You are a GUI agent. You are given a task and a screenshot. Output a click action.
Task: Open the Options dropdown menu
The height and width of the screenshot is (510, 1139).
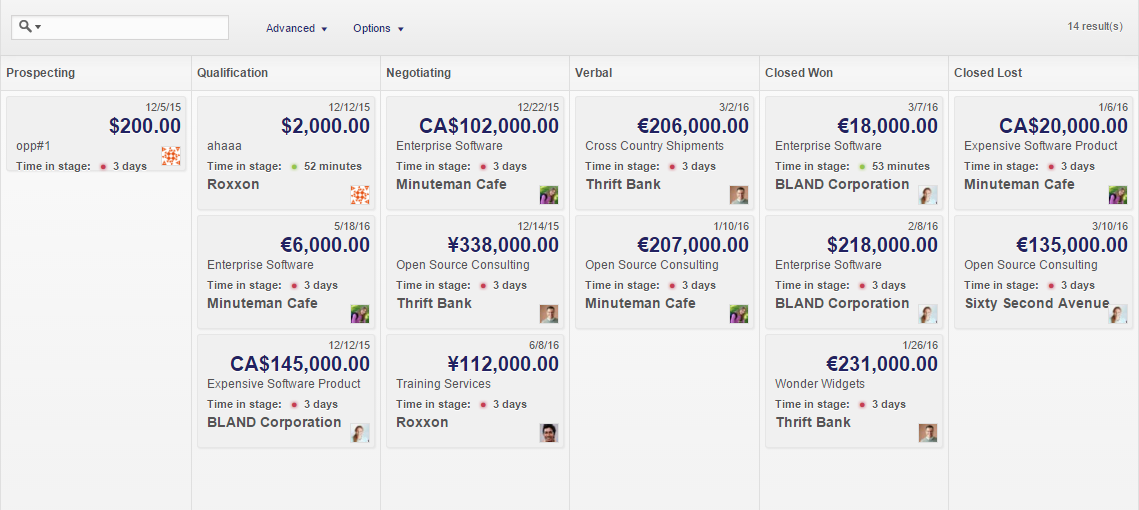click(x=378, y=28)
